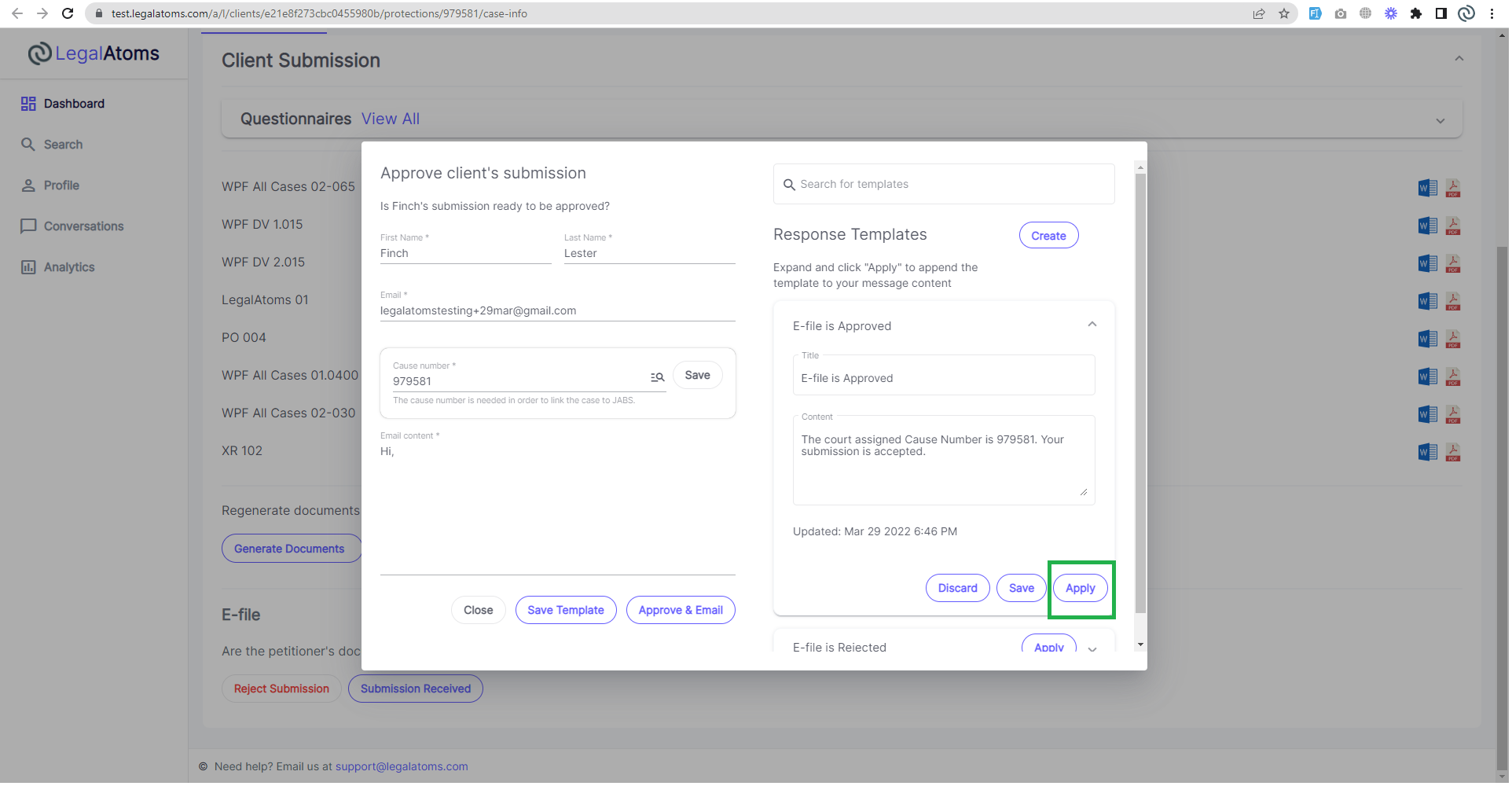Screen dimensions: 1512x808
Task: Click the LegalAtoms logo
Action: (x=93, y=53)
